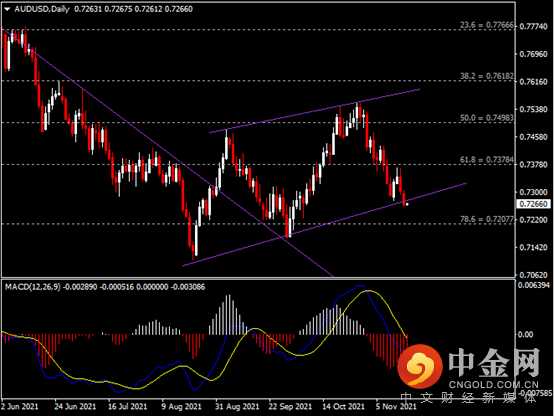Click the yellow MACD signal line peak

(x=369, y=291)
